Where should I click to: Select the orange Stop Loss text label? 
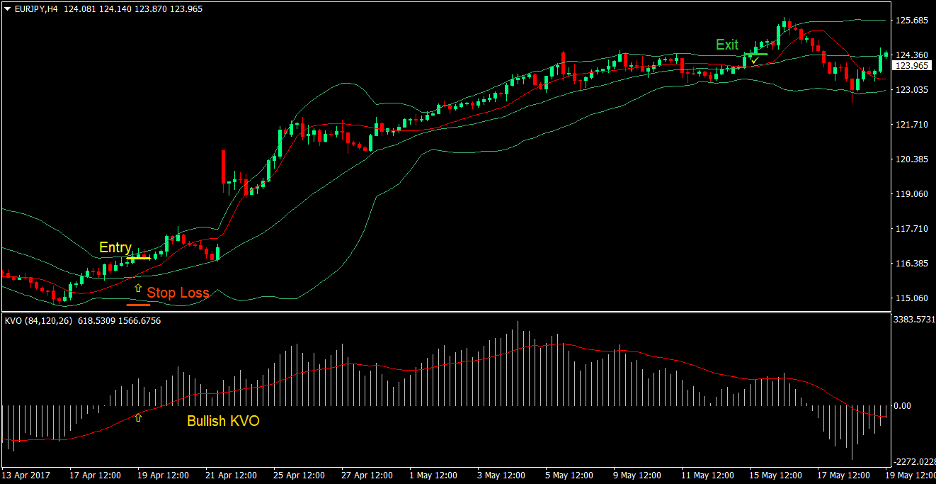[x=178, y=293]
